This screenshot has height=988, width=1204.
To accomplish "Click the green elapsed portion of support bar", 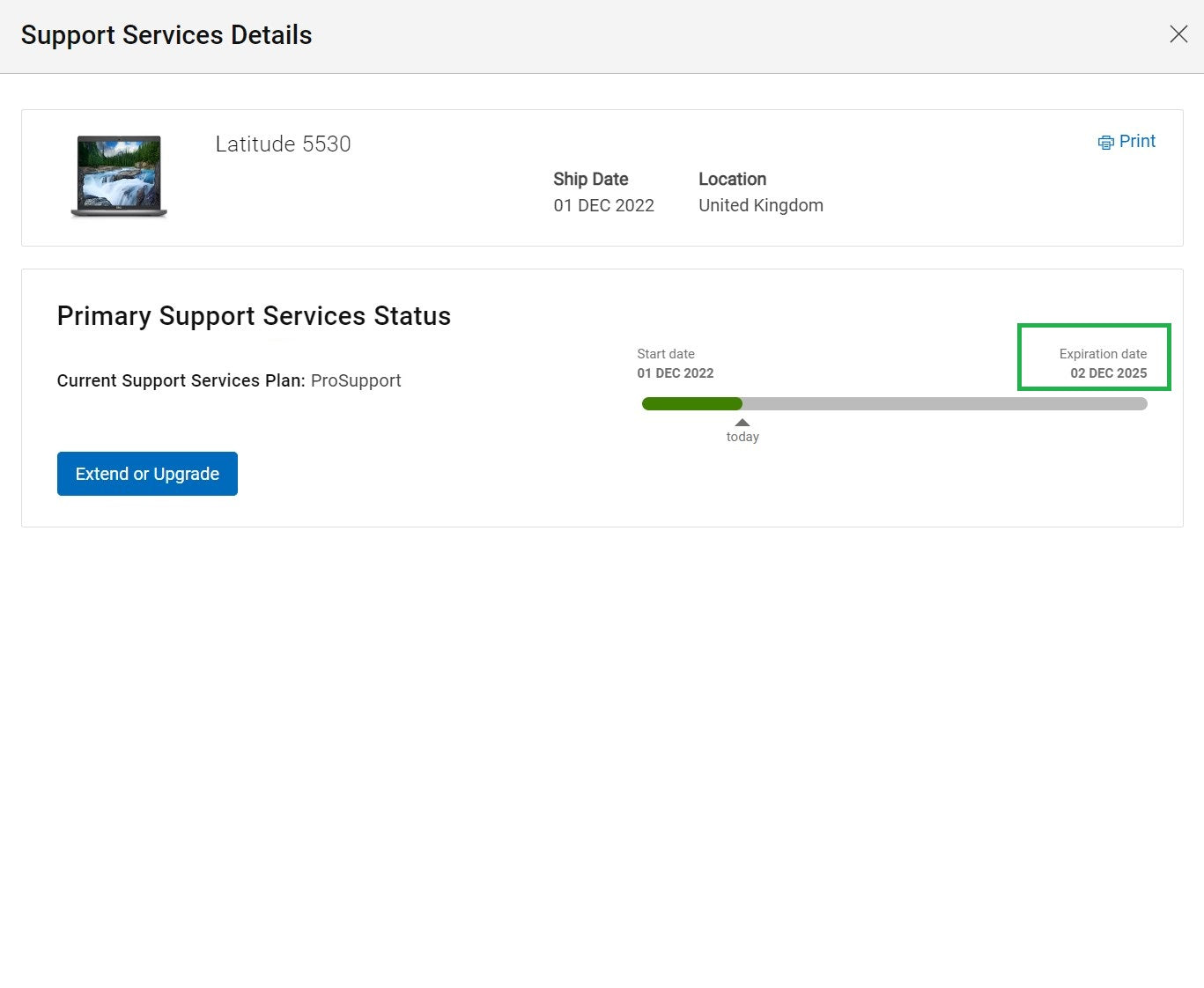I will tap(691, 403).
